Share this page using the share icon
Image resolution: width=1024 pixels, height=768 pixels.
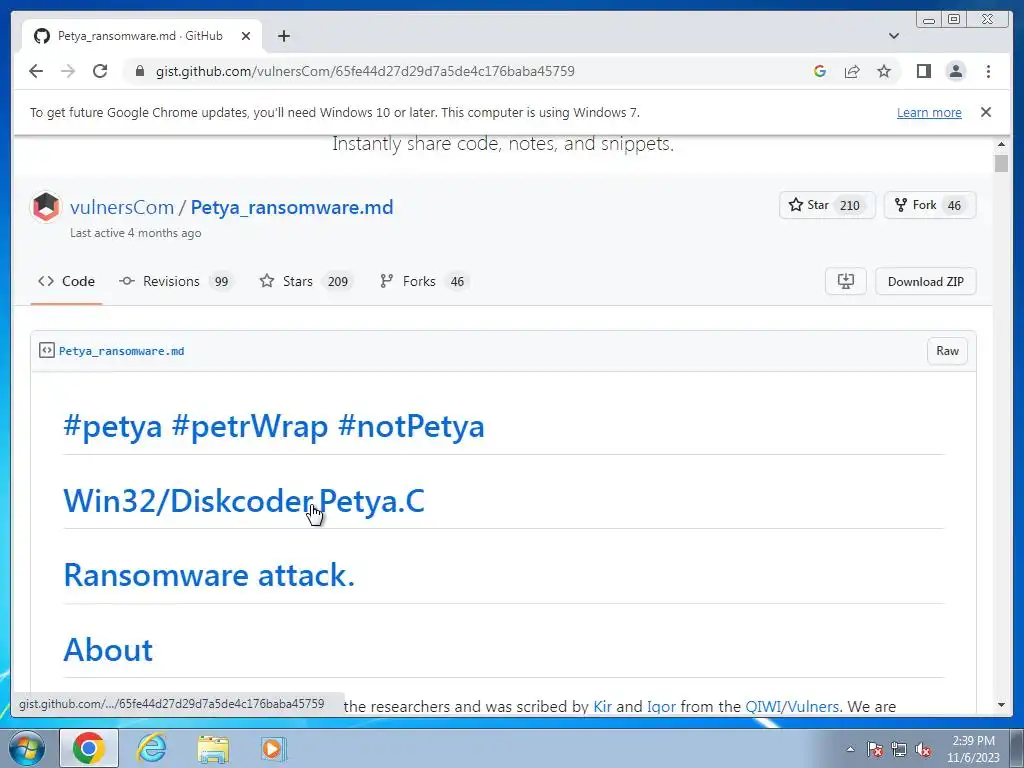tap(852, 71)
